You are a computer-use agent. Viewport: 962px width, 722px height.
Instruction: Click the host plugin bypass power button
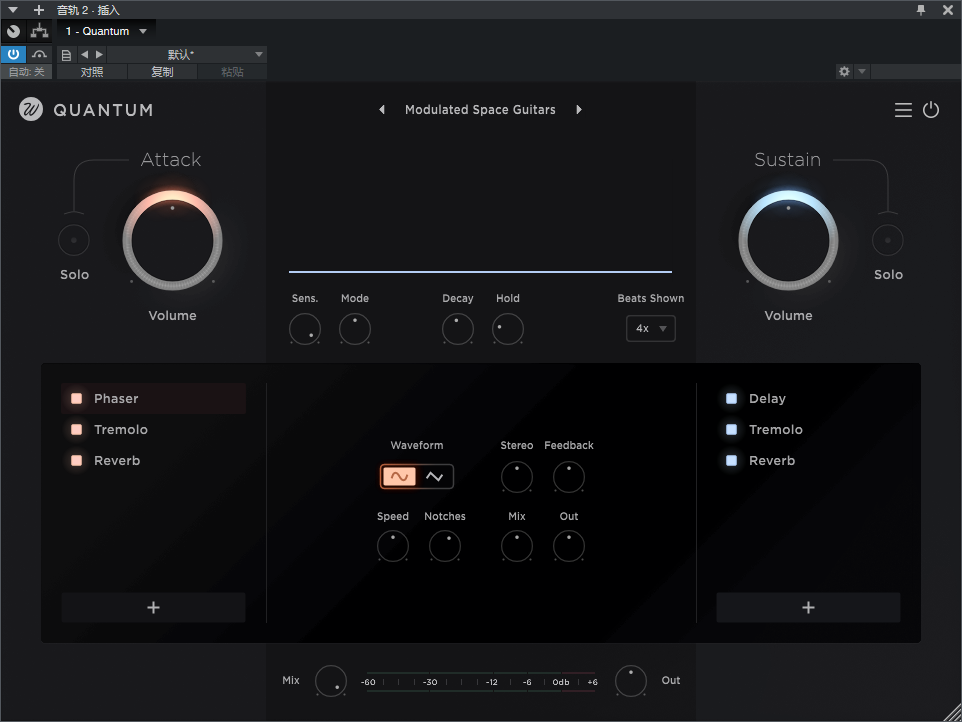(x=13, y=54)
